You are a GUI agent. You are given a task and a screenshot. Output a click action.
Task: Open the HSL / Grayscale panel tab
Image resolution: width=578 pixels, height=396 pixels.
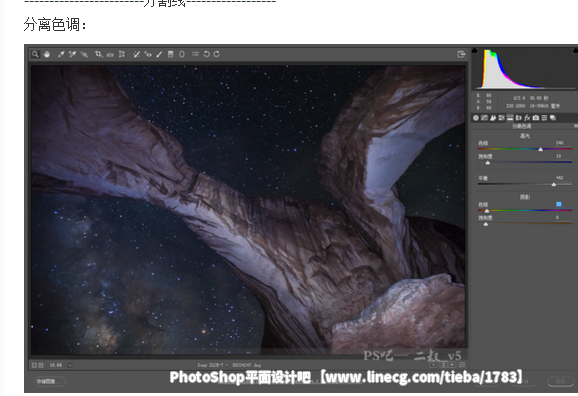[x=501, y=118]
